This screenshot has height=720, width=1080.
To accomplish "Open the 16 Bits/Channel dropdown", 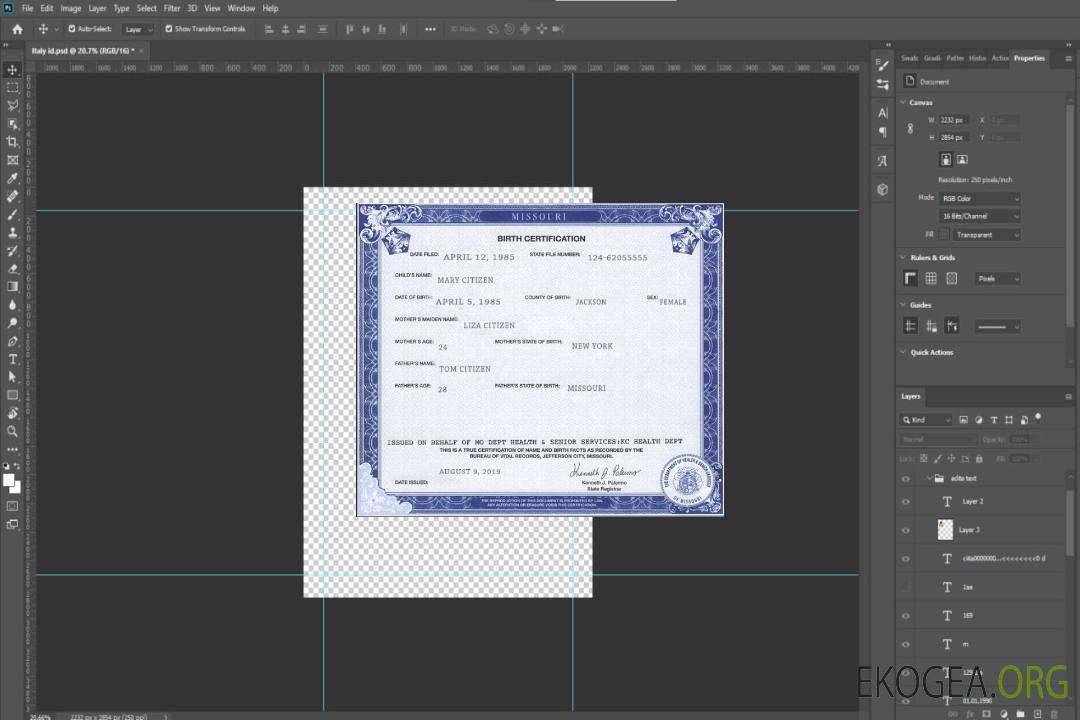I will click(x=979, y=216).
